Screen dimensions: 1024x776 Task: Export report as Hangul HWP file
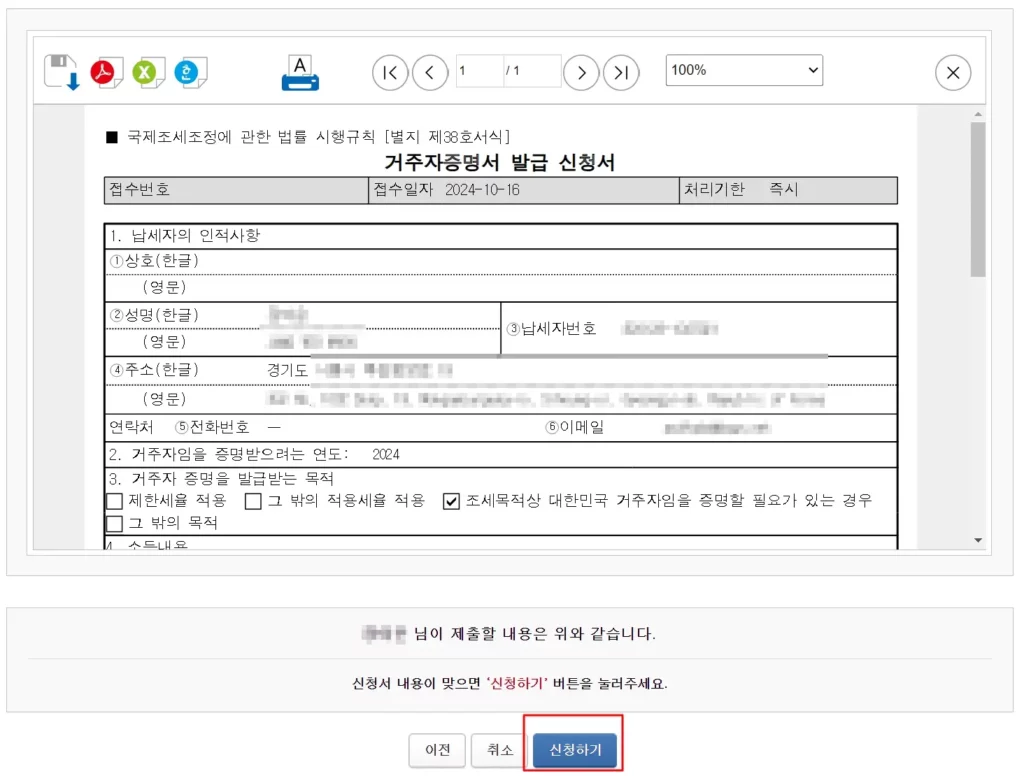pyautogui.click(x=189, y=72)
